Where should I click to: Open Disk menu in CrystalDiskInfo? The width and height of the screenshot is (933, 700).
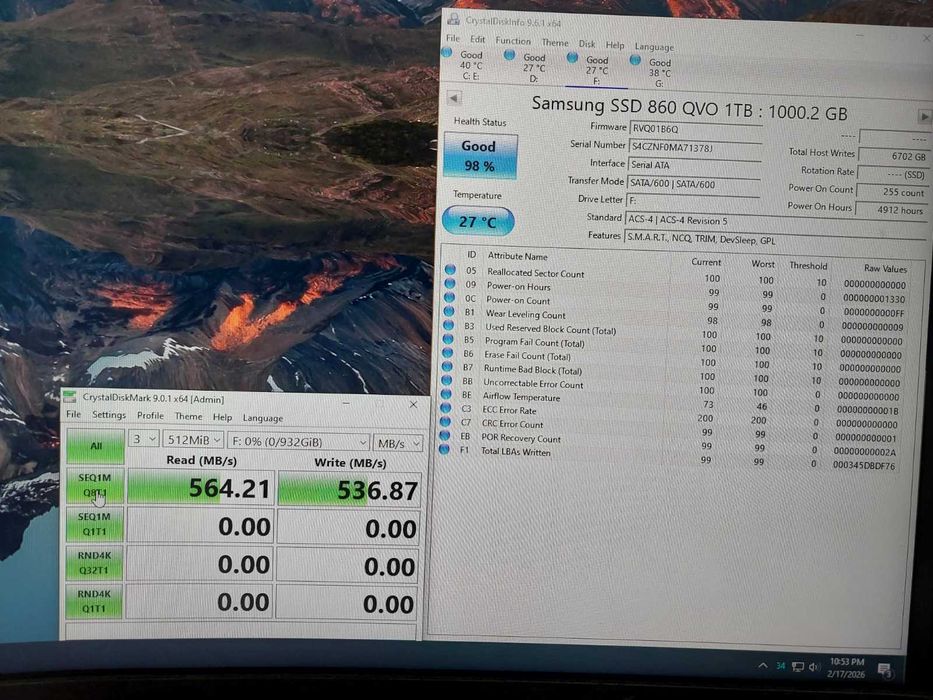click(x=587, y=43)
